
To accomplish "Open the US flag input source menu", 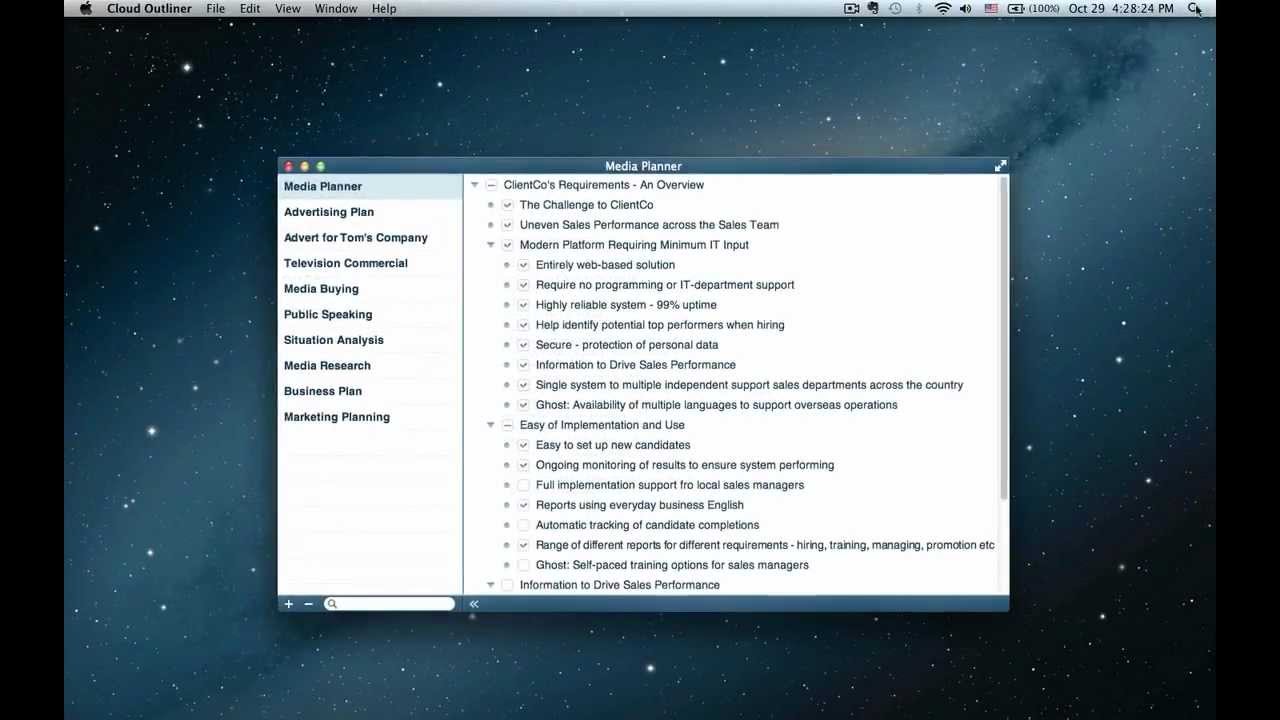I will 991,8.
